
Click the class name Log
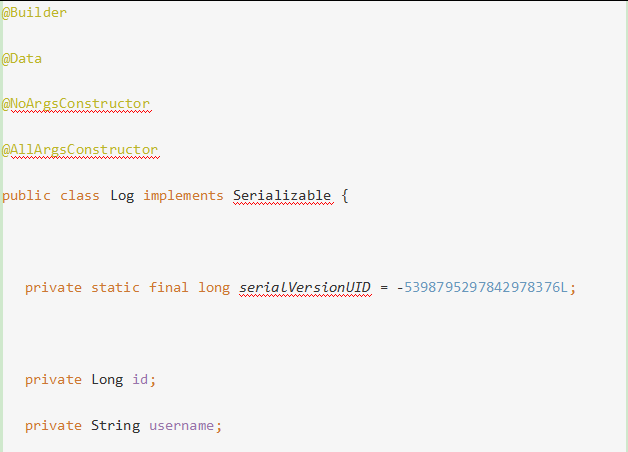[122, 195]
